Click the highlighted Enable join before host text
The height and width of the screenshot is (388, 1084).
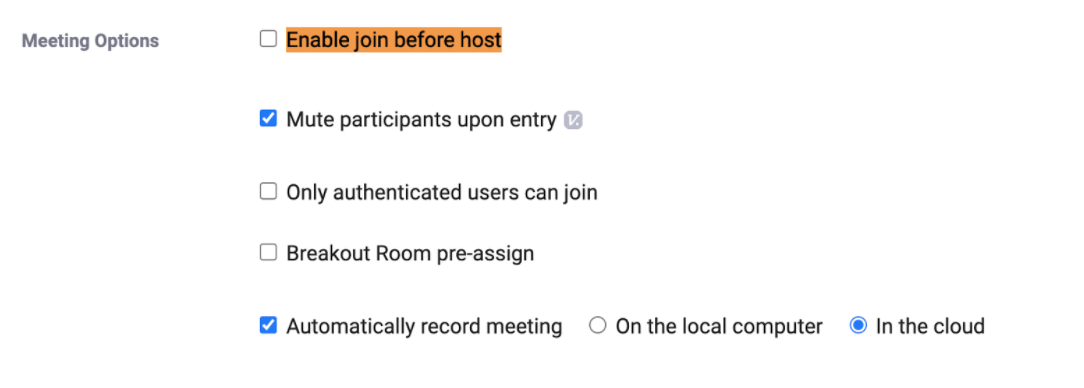pos(394,40)
